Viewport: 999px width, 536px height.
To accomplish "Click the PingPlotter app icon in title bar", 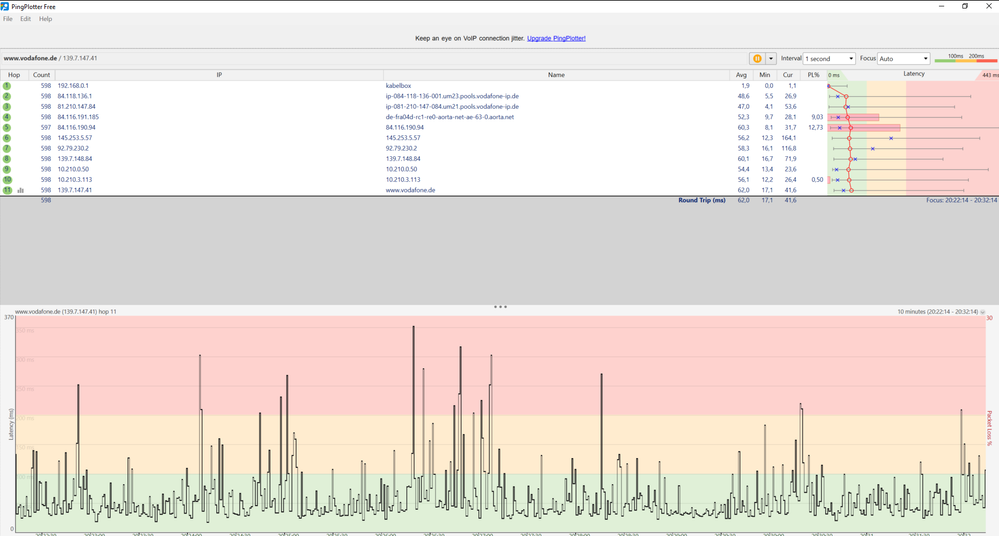I will (5, 6).
